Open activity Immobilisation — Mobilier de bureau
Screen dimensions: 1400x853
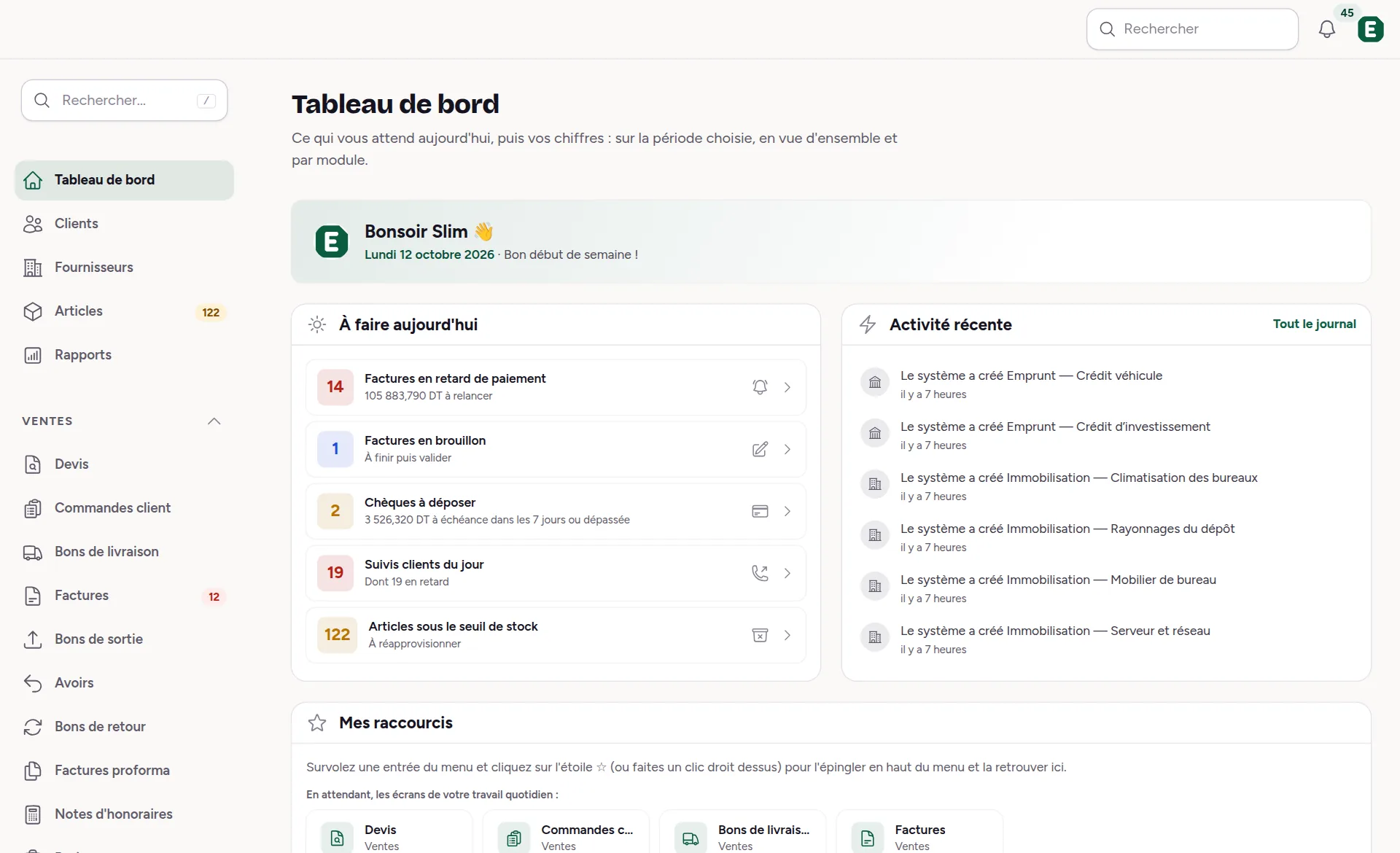(x=1058, y=580)
